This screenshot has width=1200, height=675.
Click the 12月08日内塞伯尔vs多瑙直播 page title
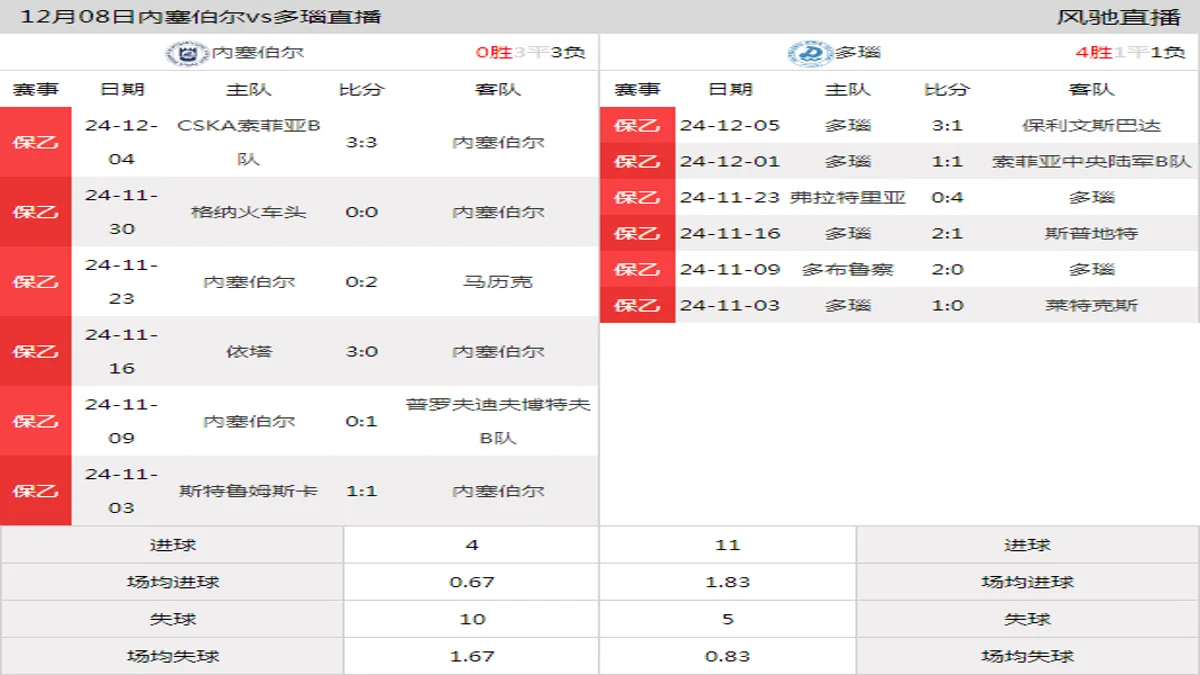tap(200, 17)
